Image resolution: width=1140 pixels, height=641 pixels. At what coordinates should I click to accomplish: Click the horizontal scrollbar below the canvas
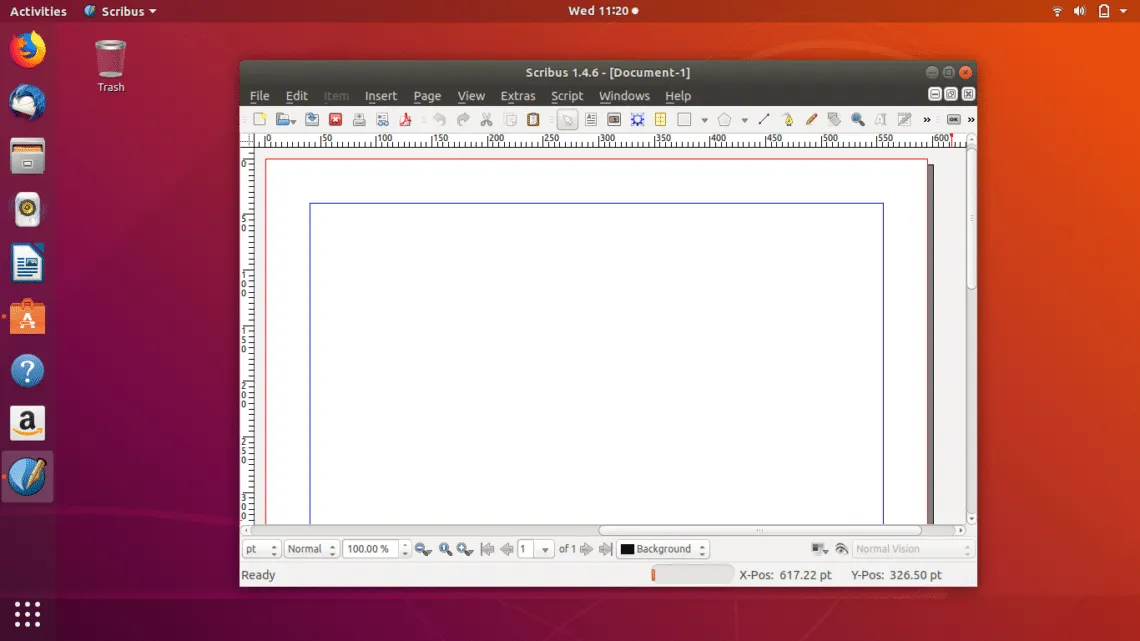pyautogui.click(x=759, y=531)
